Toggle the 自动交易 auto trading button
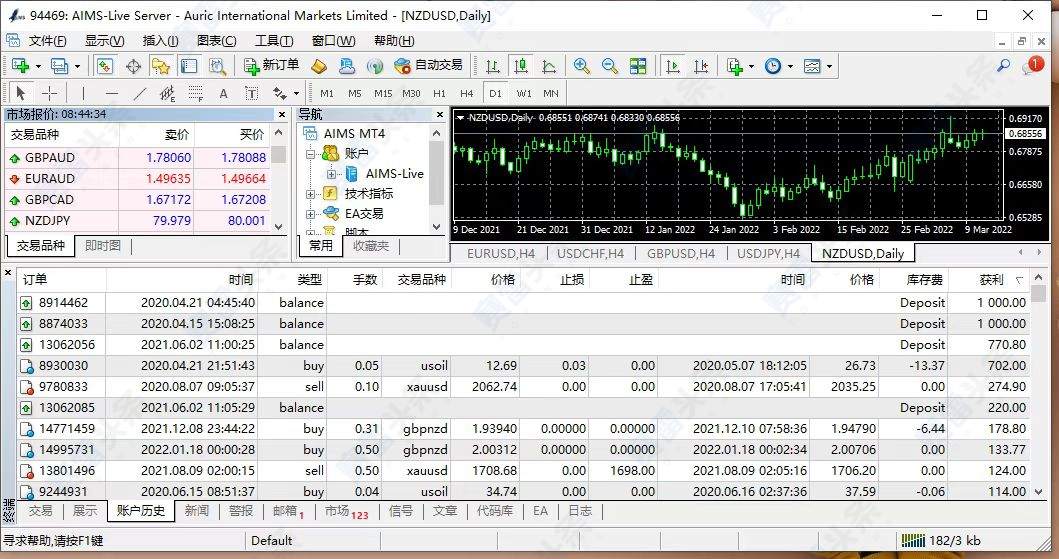This screenshot has width=1059, height=559. 429,65
